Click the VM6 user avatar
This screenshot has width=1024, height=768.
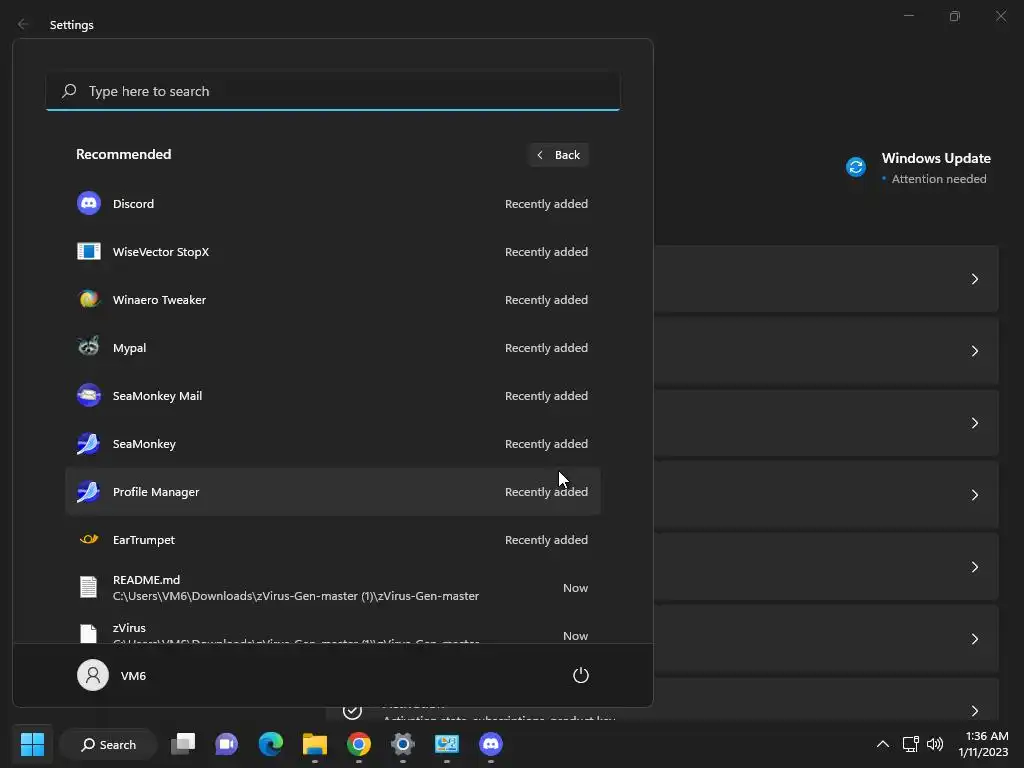coord(93,675)
